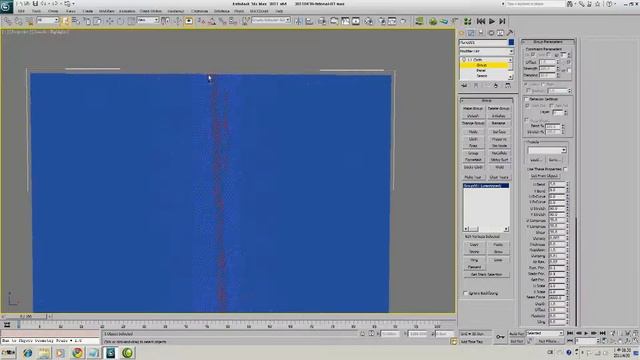The image size is (640, 360).
Task: Click the Mirror tool icon
Action: click(x=298, y=21)
